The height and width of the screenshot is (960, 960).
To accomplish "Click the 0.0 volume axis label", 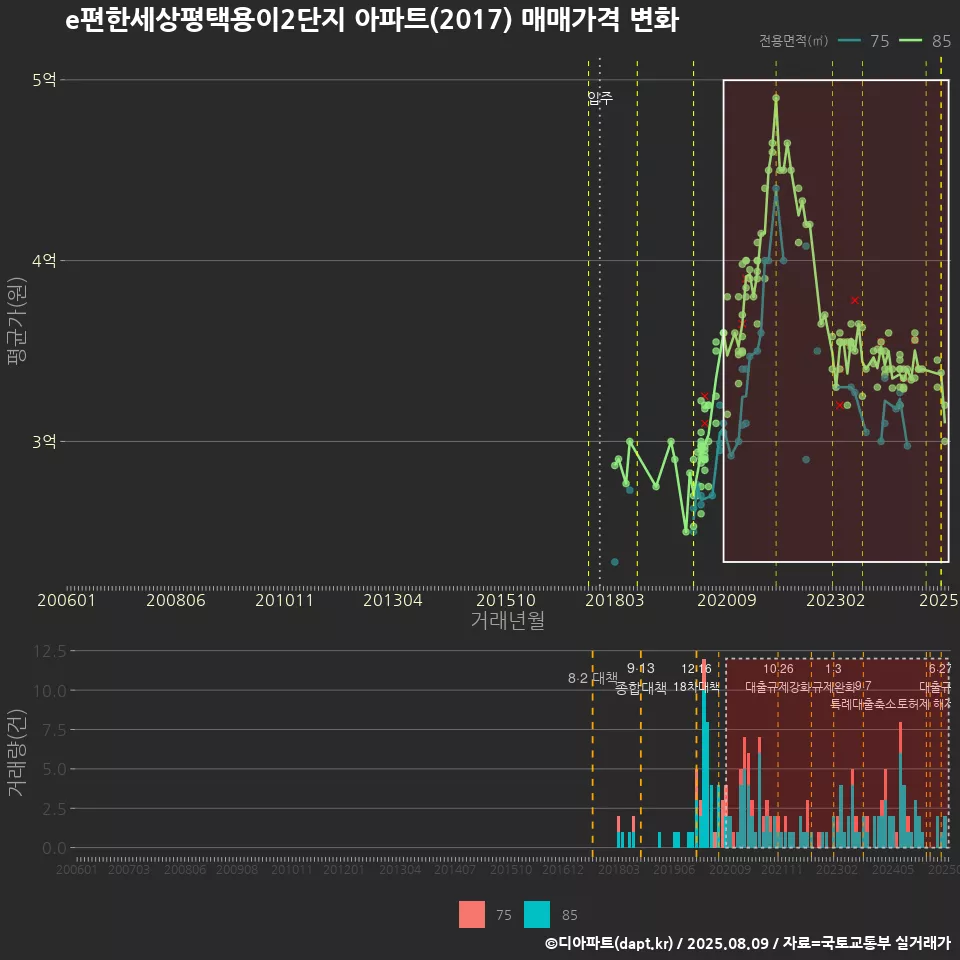I will click(54, 848).
